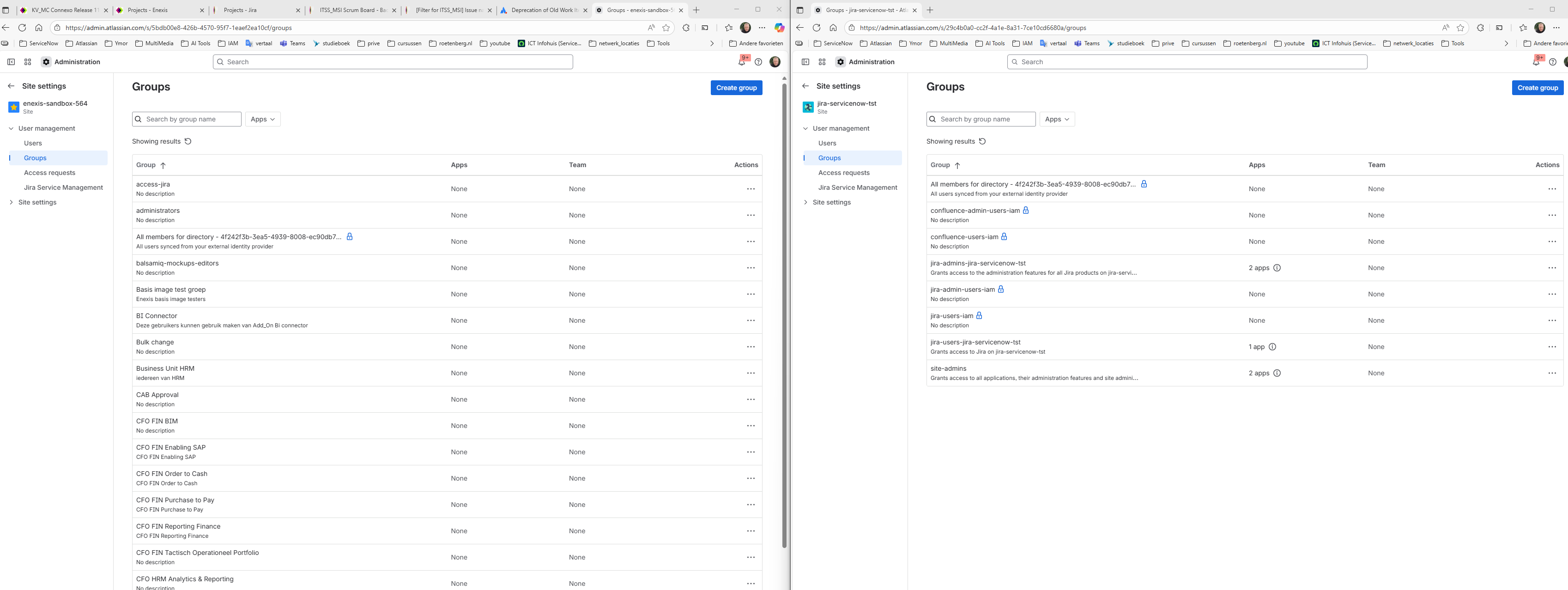Focus Search by group name, left window
Image resolution: width=1568 pixels, height=590 pixels.
187,119
